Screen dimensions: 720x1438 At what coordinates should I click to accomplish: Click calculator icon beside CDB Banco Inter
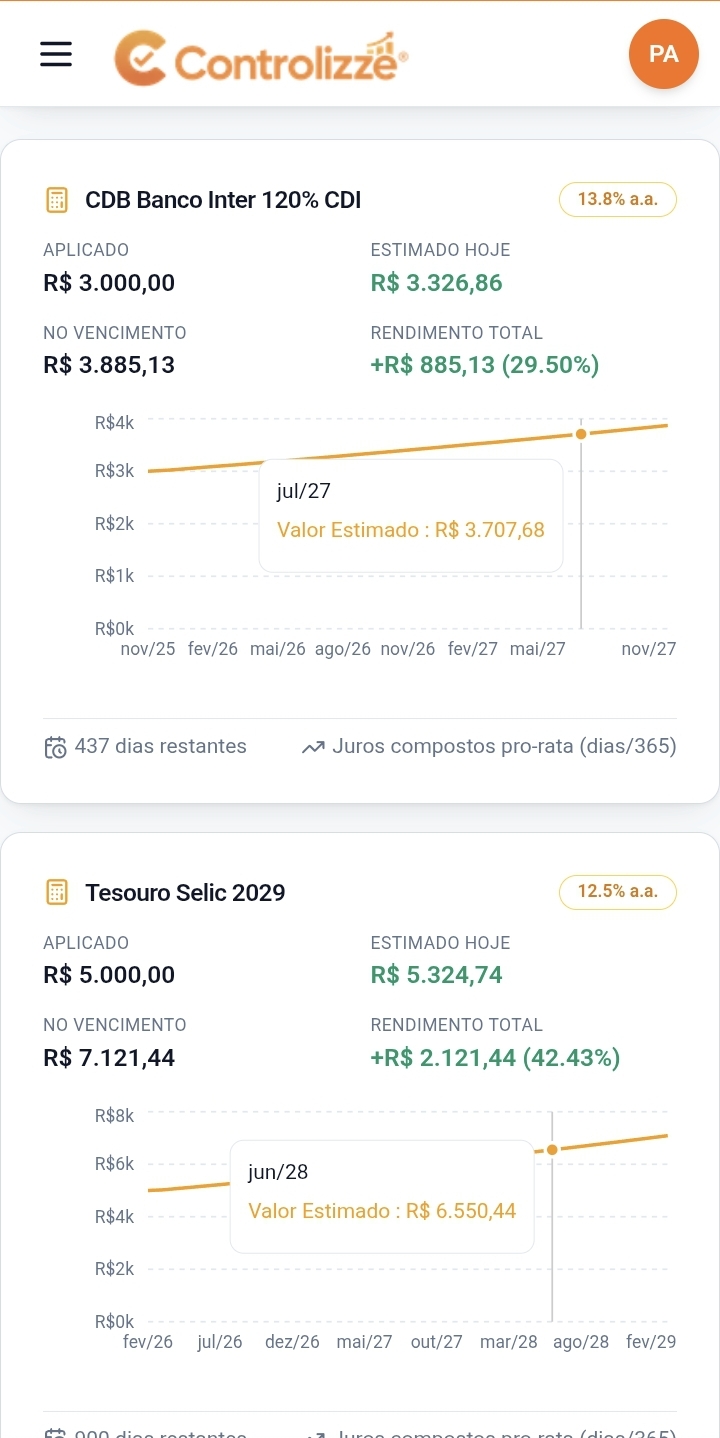[x=57, y=200]
